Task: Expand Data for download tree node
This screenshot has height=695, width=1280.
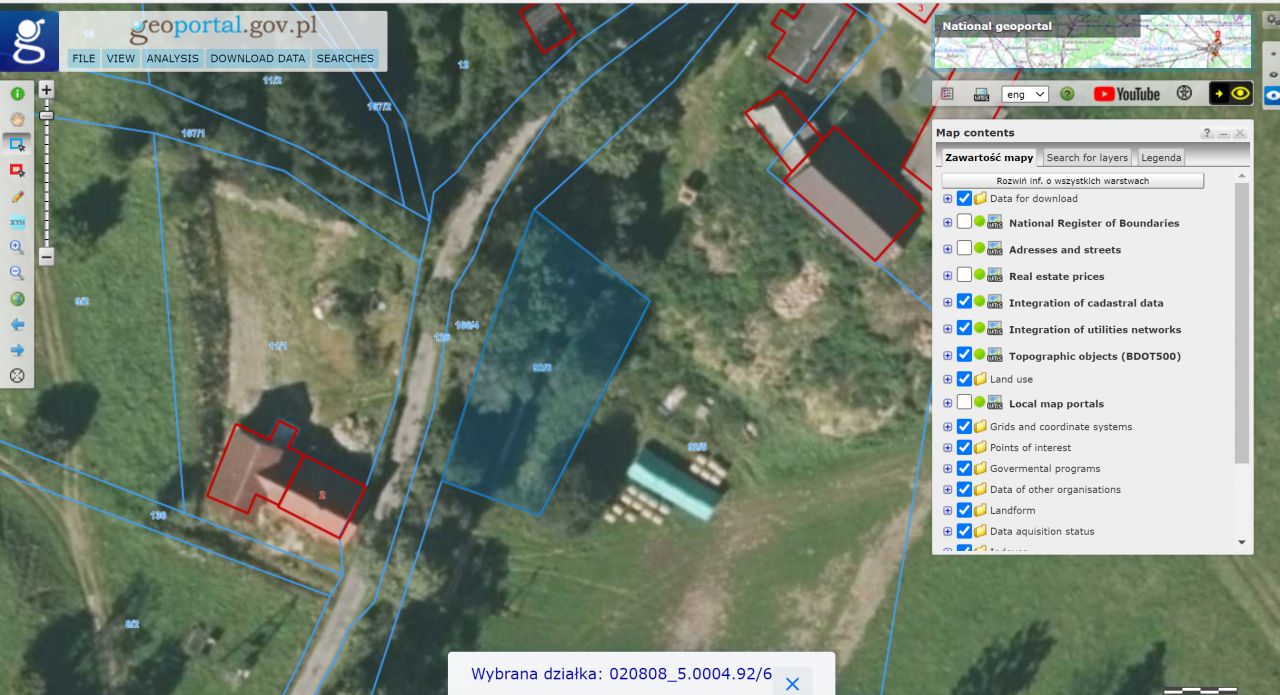Action: [x=948, y=198]
